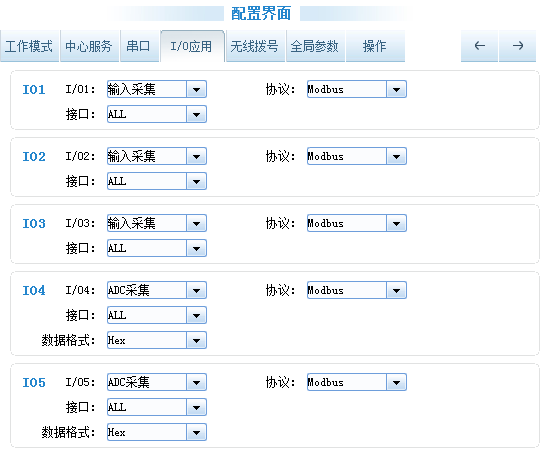Expand IO2 接口 dropdown

[157, 181]
